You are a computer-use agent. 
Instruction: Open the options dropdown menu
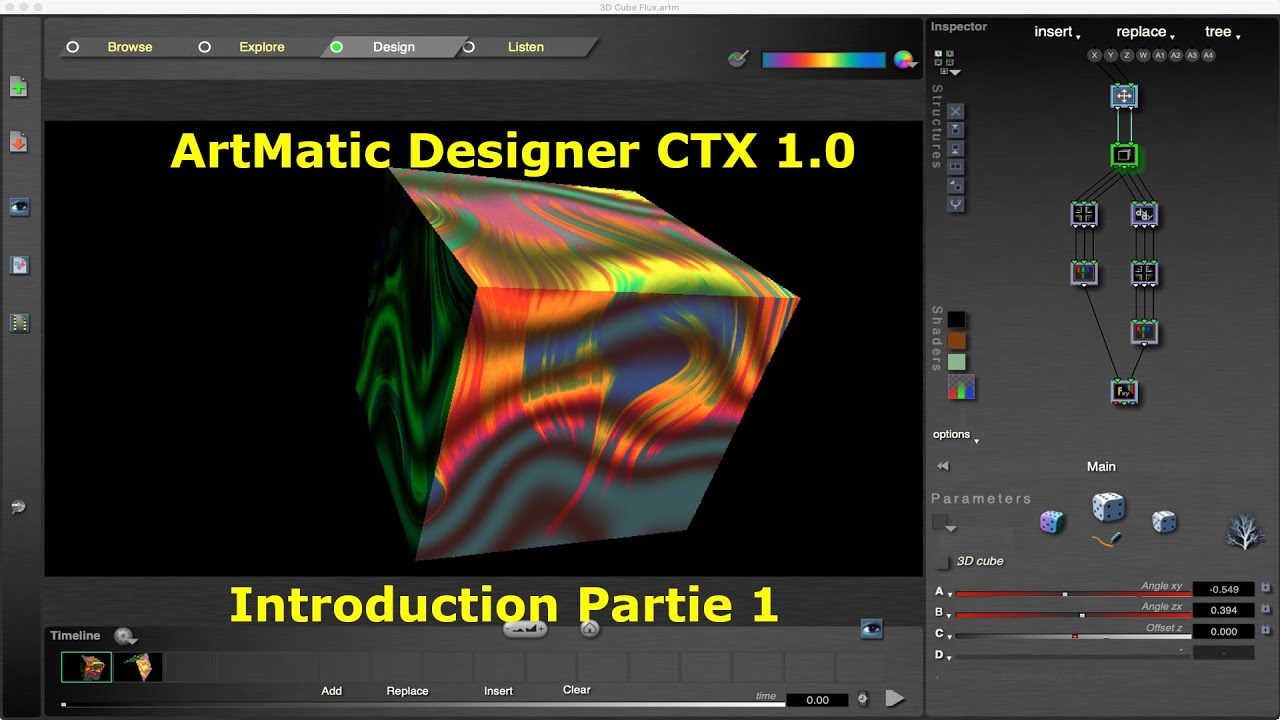(x=956, y=435)
